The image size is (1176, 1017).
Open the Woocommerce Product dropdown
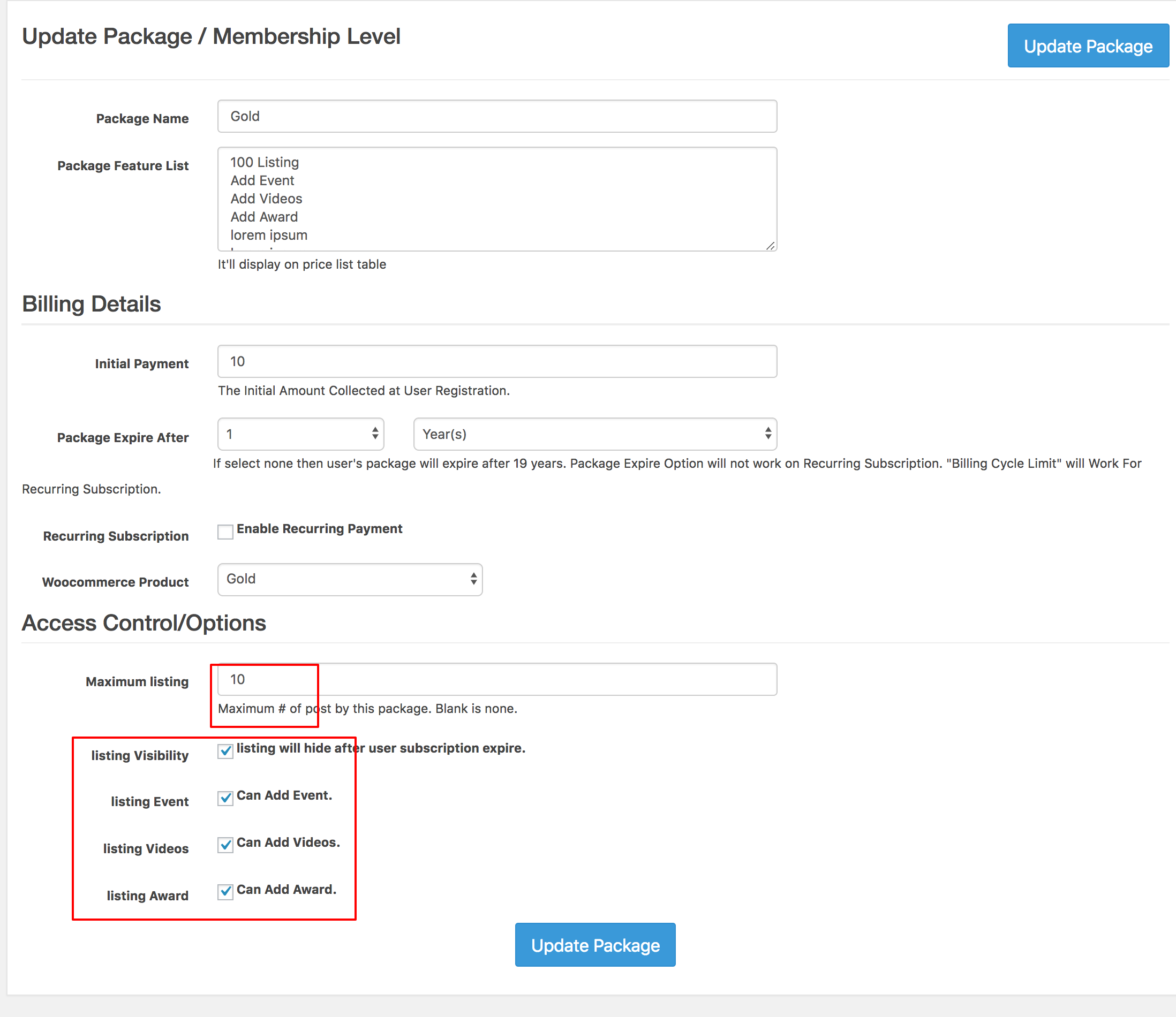tap(350, 580)
